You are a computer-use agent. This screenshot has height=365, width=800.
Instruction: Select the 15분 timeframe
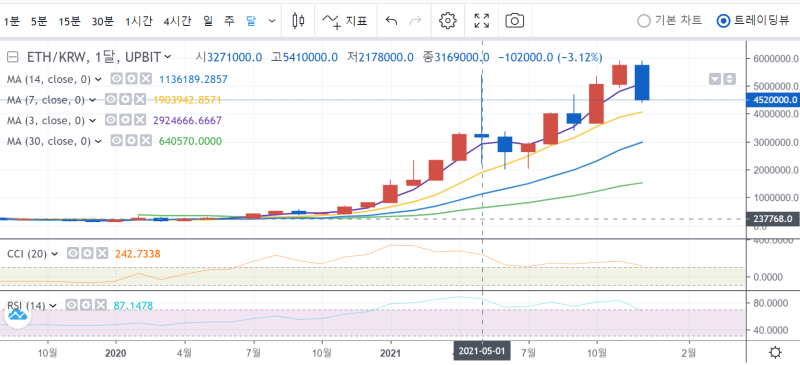click(x=69, y=21)
